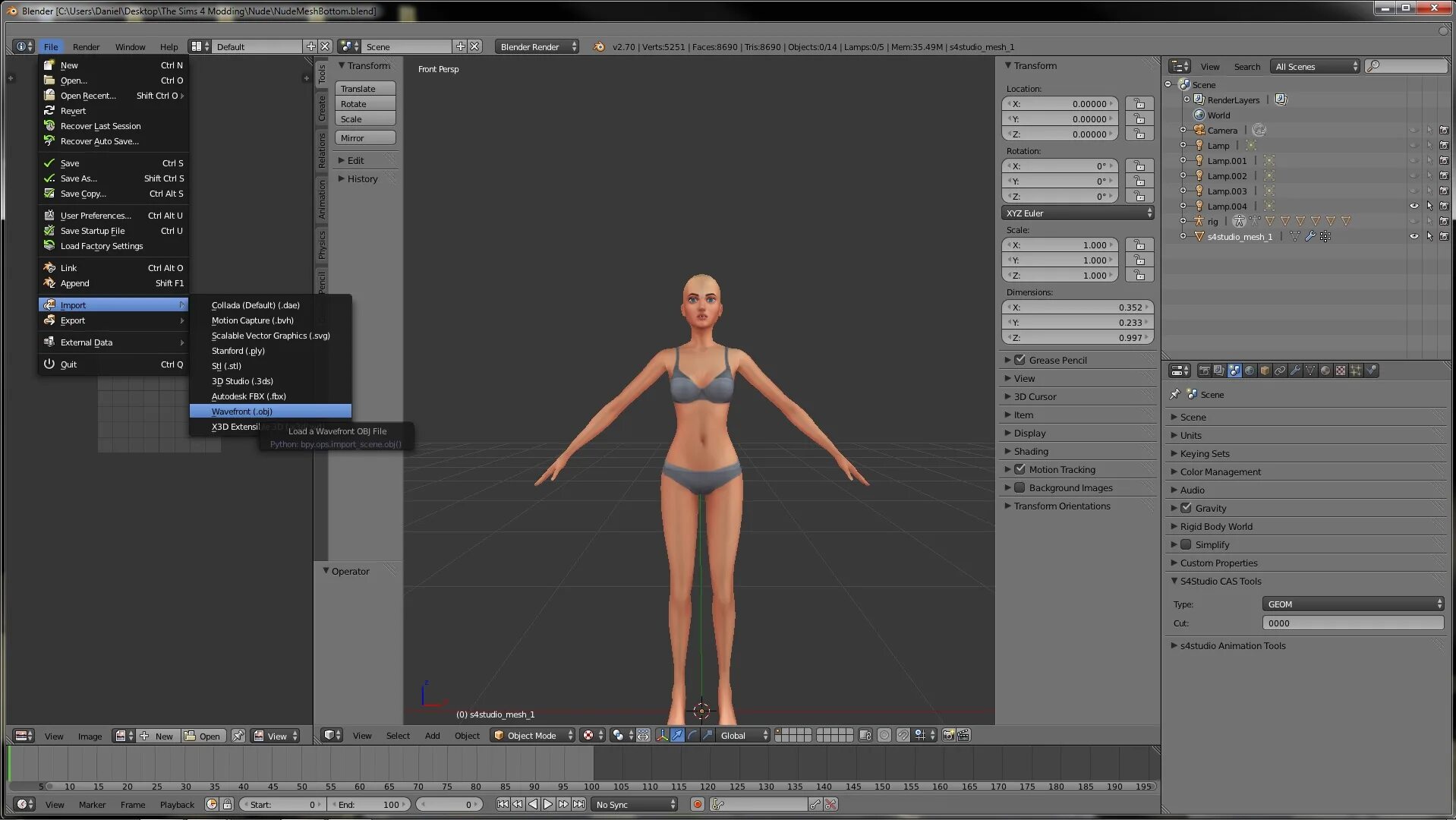Screen dimensions: 1456x820
Task: Open the viewport shading selector
Action: point(593,735)
